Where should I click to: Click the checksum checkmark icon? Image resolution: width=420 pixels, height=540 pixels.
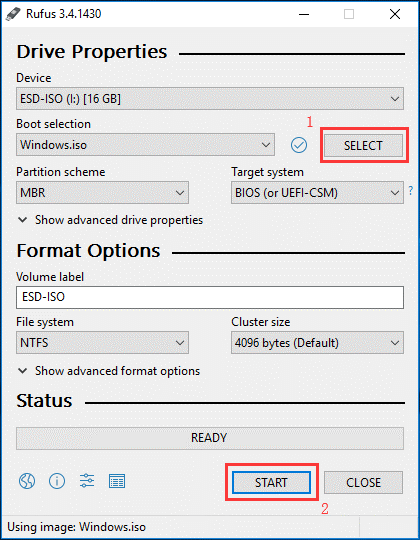point(298,145)
